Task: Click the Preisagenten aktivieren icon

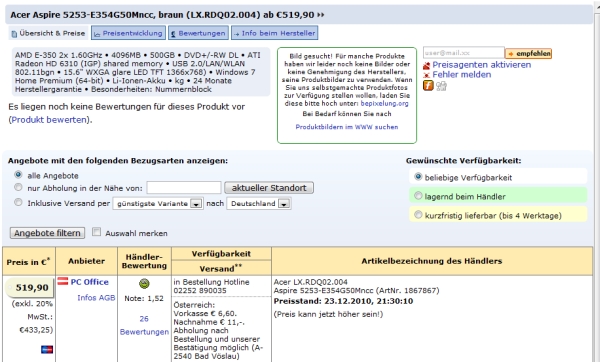Action: 426,65
